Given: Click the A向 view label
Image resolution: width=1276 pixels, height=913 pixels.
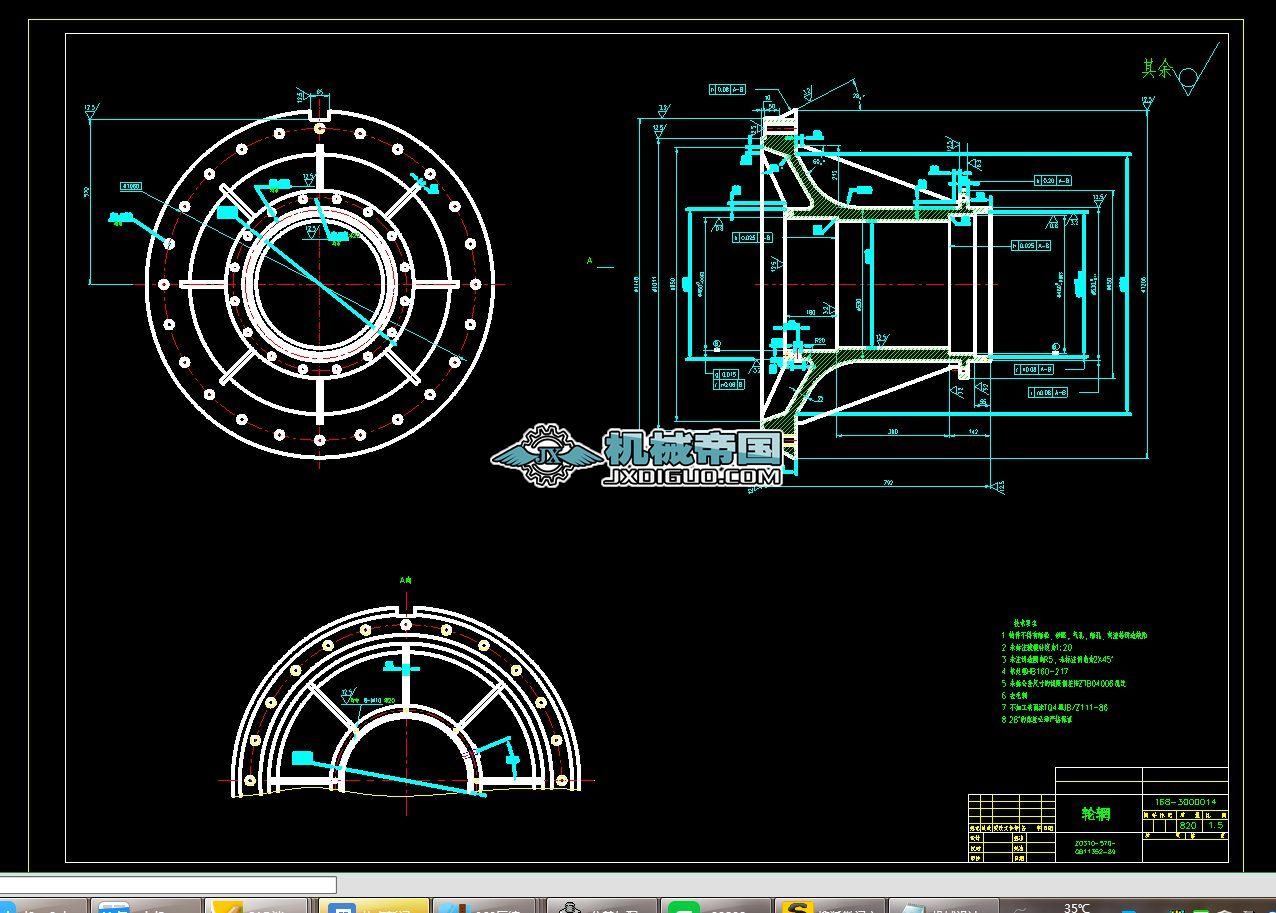Looking at the screenshot, I should [405, 579].
